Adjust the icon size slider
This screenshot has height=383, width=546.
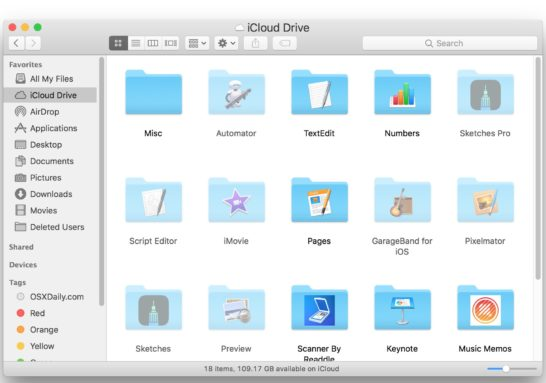click(506, 368)
